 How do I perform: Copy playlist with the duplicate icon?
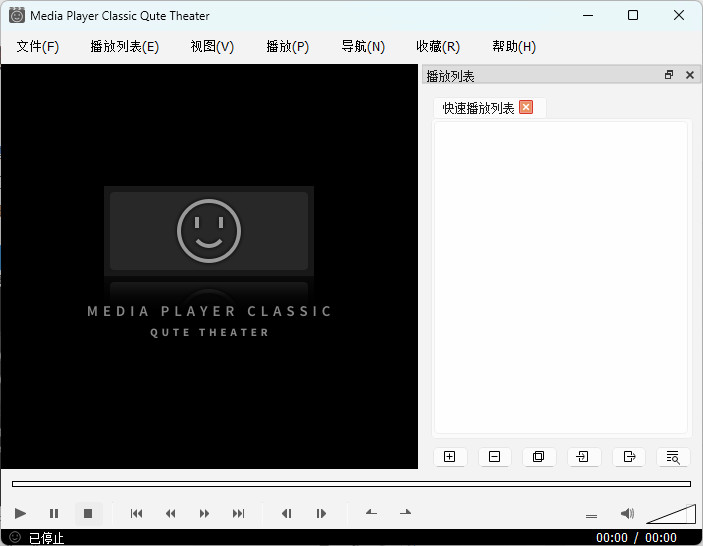click(x=538, y=456)
